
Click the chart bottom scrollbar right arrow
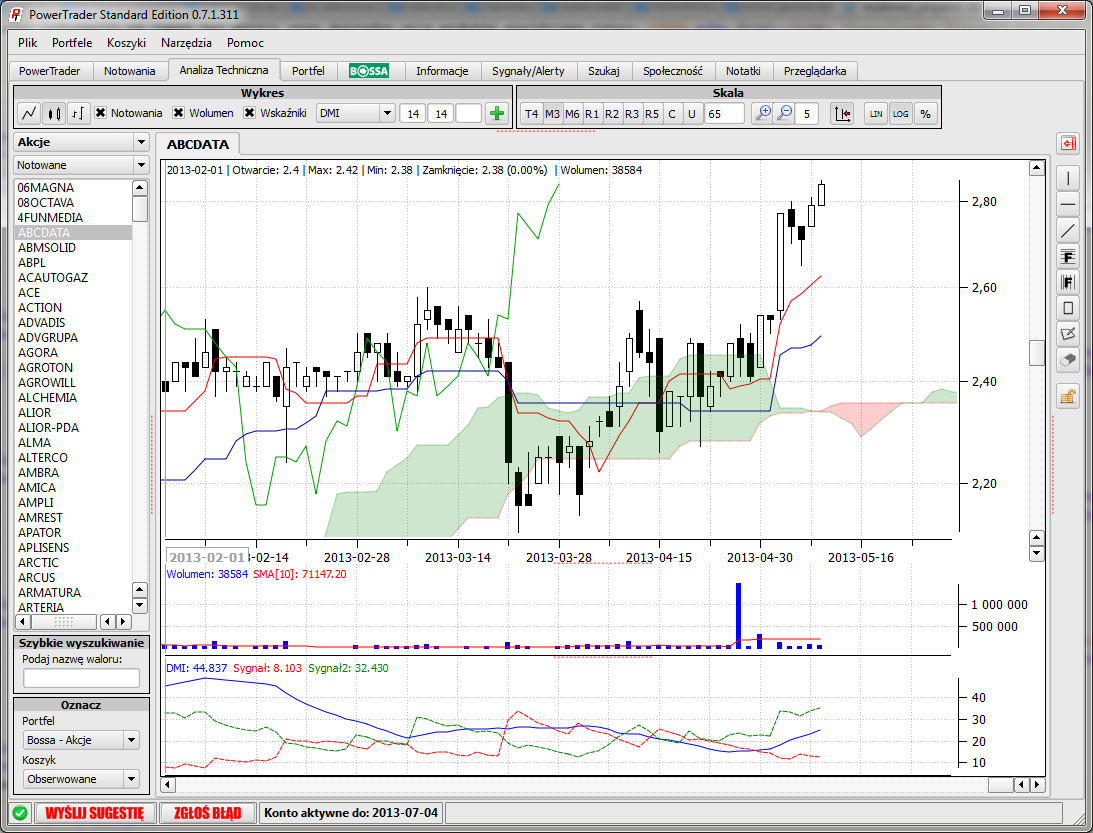pos(1038,785)
